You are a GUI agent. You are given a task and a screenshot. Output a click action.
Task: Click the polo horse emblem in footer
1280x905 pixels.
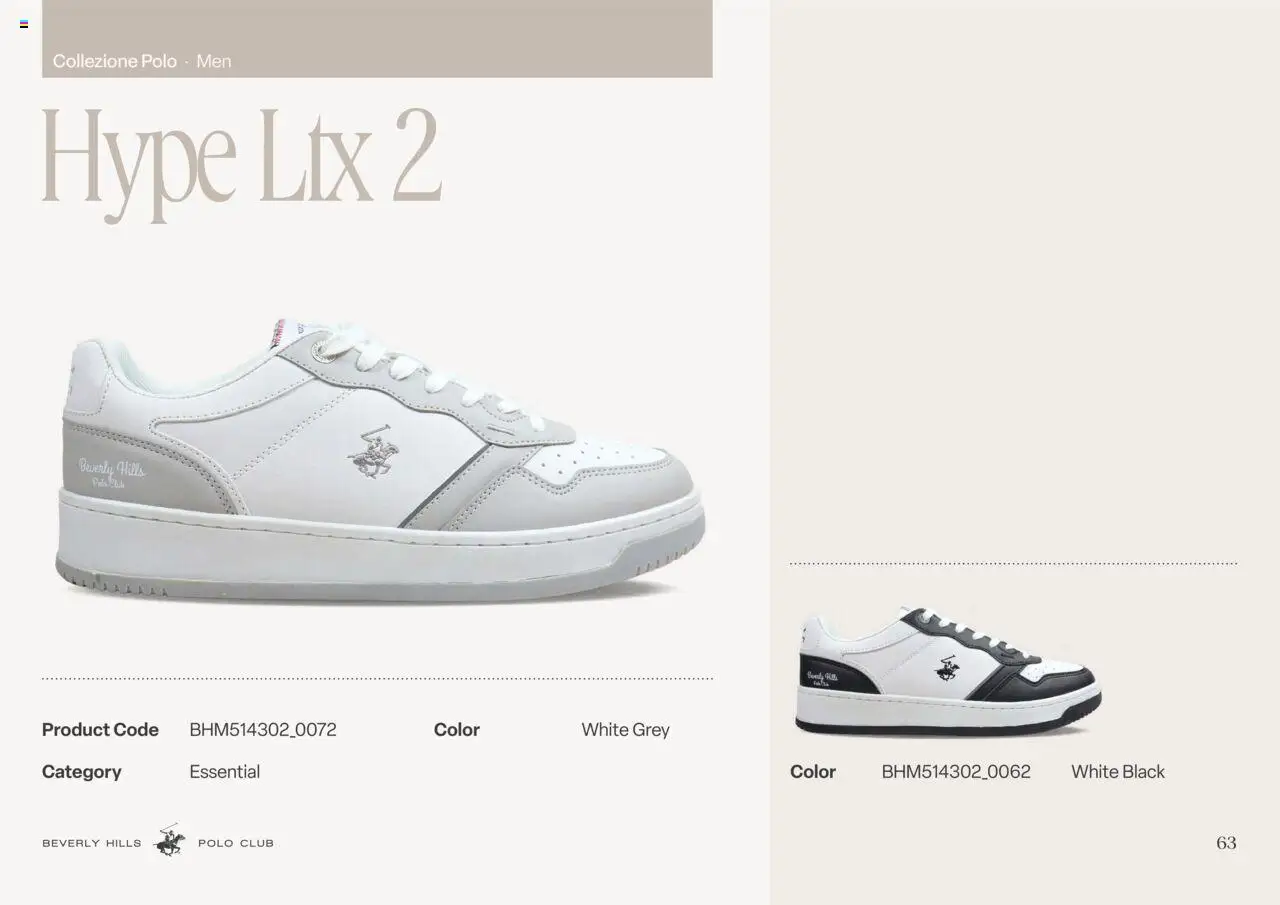pyautogui.click(x=169, y=841)
